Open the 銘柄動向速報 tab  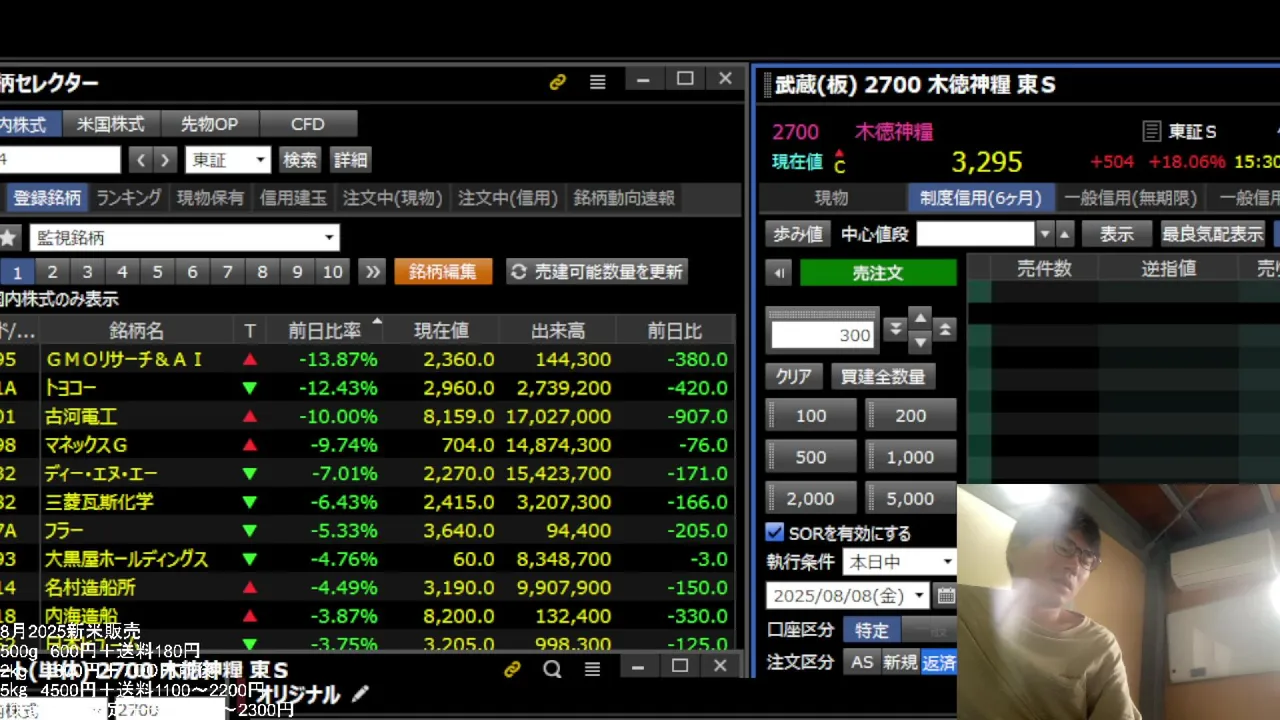point(624,198)
